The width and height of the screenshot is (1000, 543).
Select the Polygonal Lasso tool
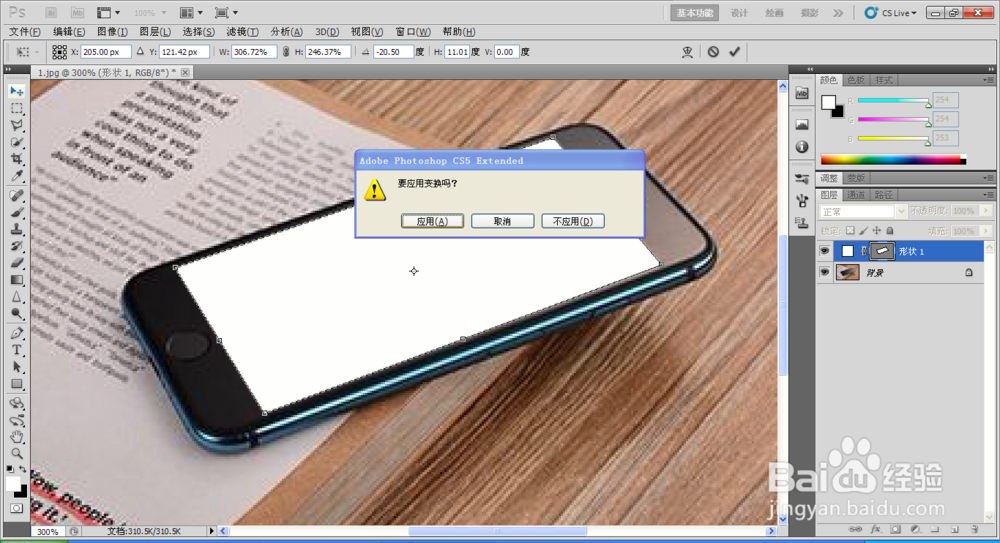click(x=17, y=126)
